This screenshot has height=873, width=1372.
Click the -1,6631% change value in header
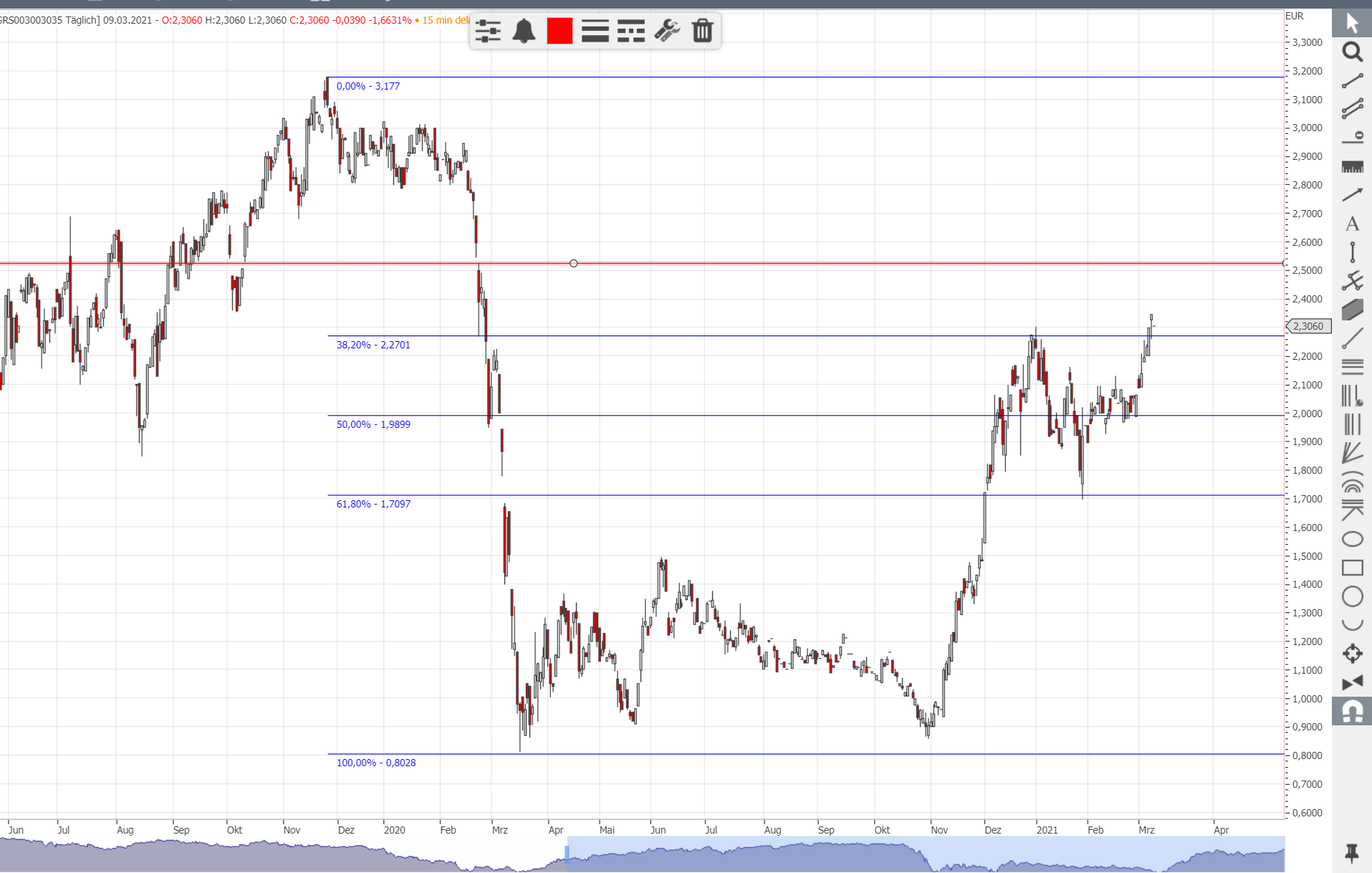click(390, 20)
